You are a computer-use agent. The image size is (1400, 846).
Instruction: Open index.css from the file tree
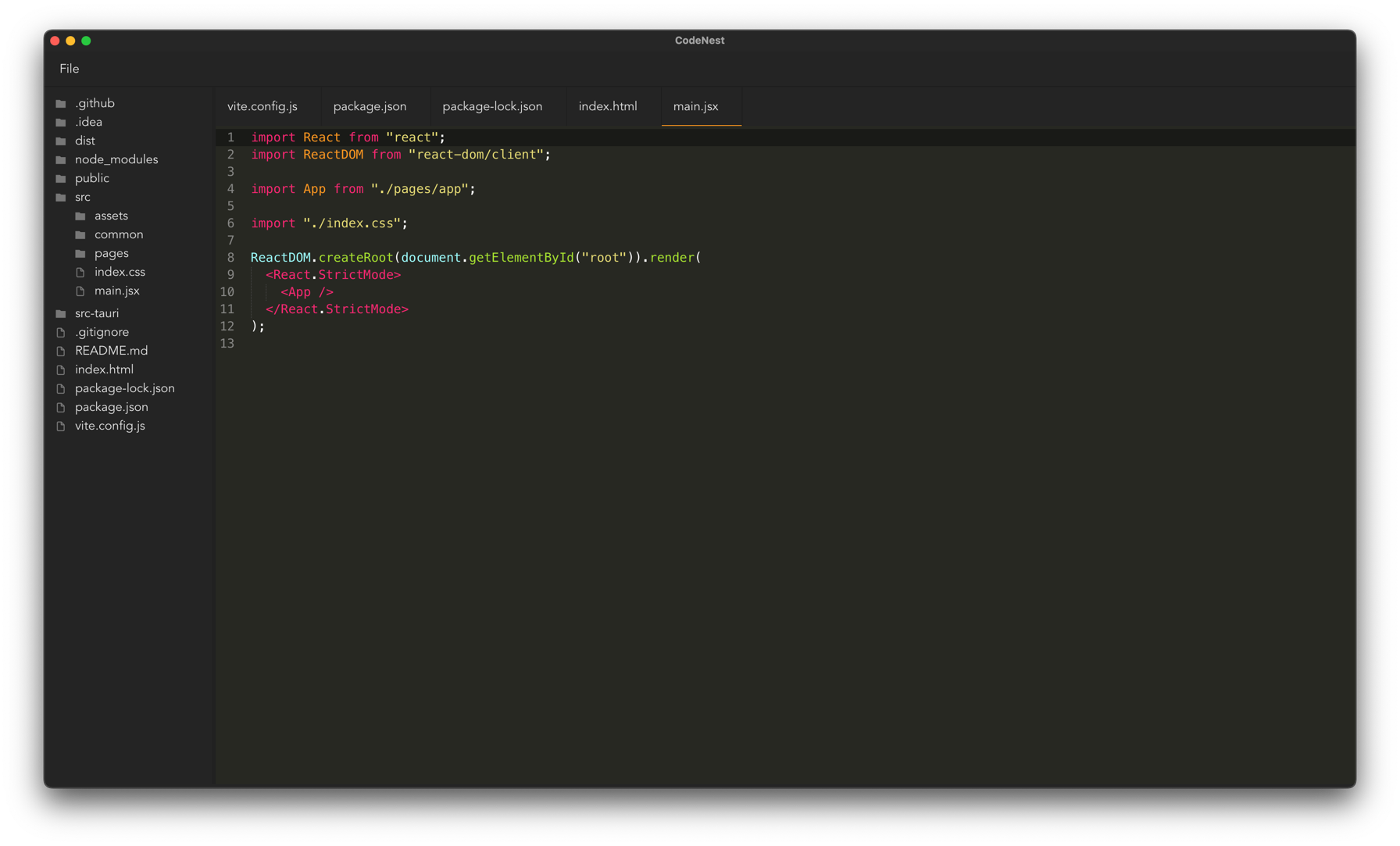pos(120,272)
